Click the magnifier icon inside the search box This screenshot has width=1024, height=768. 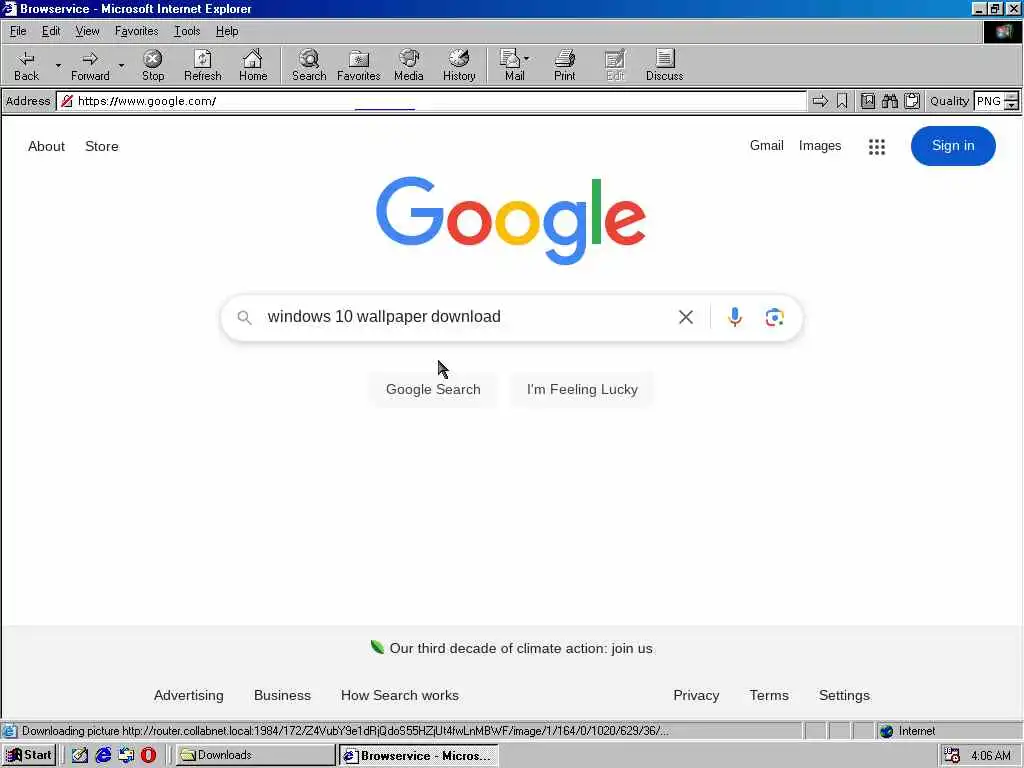pyautogui.click(x=244, y=317)
